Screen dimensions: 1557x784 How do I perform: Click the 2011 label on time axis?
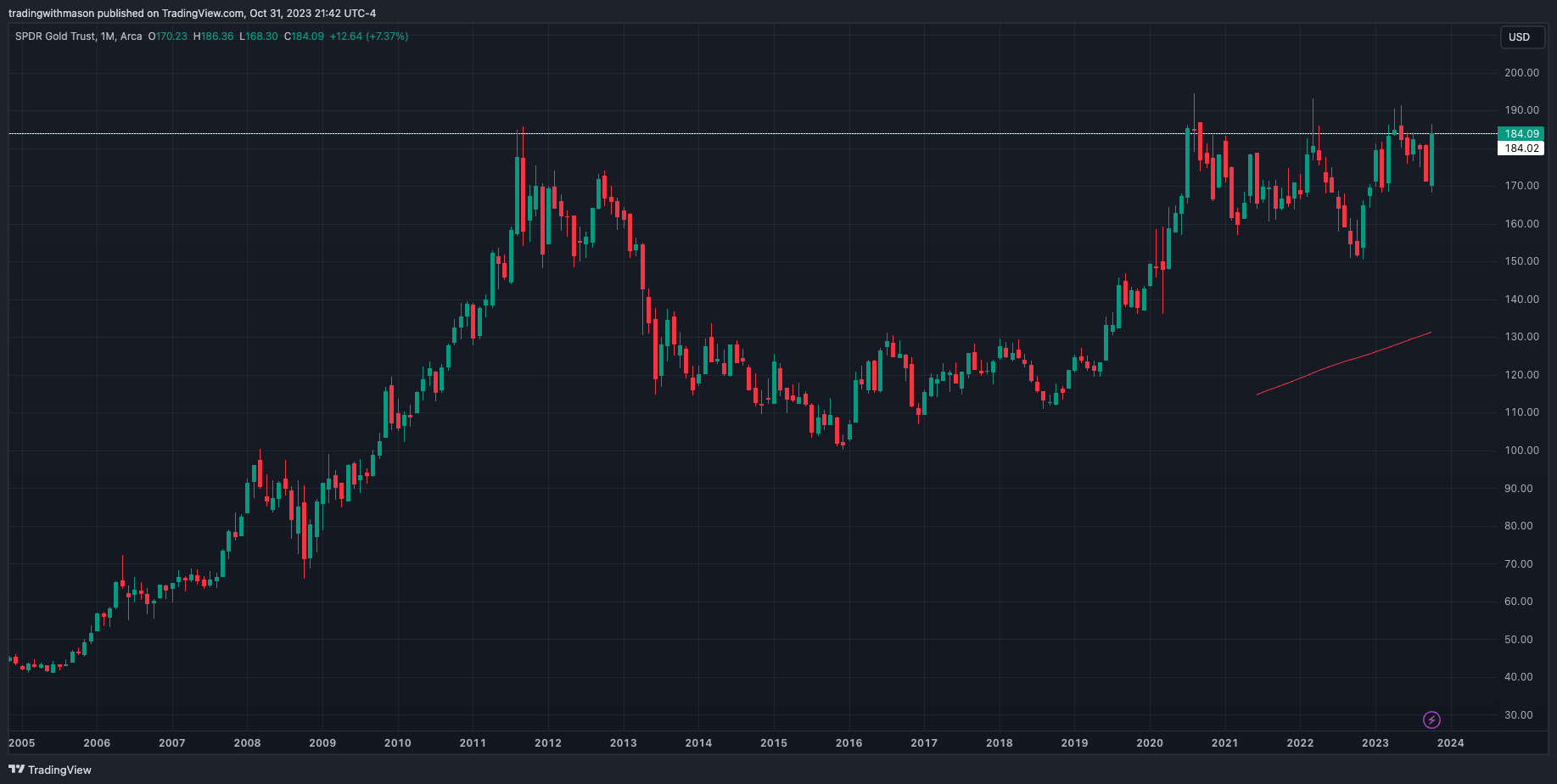[473, 743]
